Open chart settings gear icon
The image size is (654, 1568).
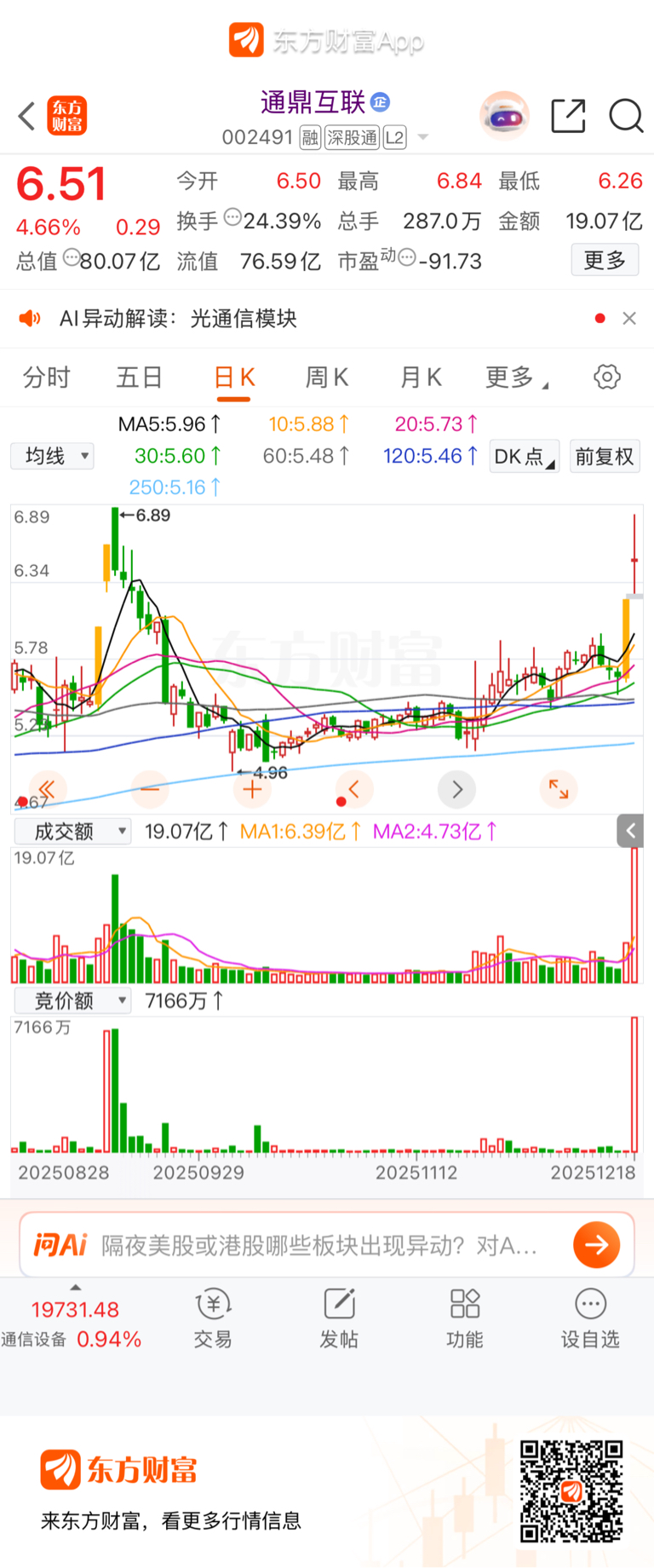click(x=607, y=377)
